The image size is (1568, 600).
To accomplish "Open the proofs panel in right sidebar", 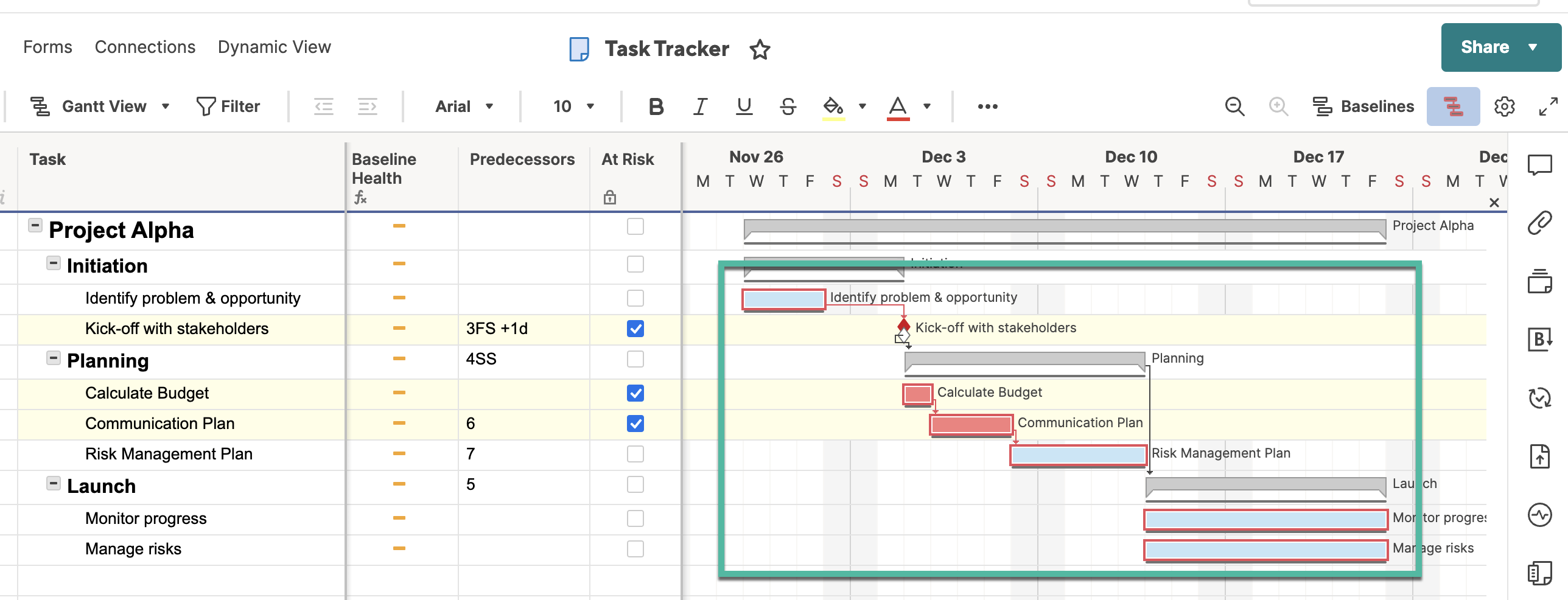I will [x=1539, y=281].
